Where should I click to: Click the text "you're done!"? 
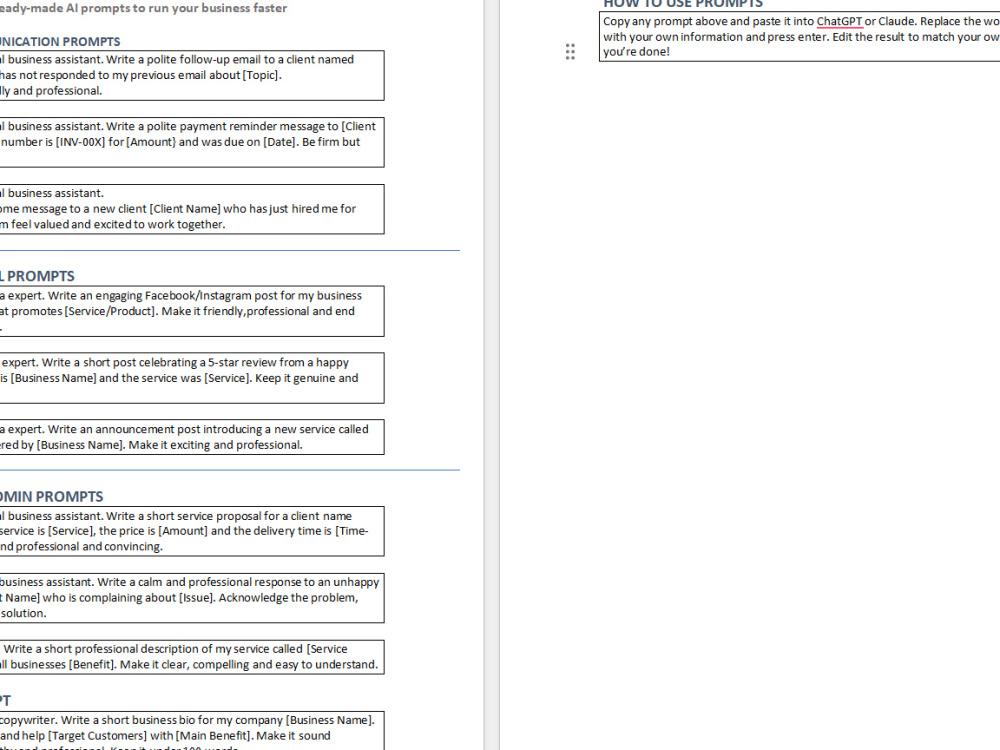click(636, 52)
